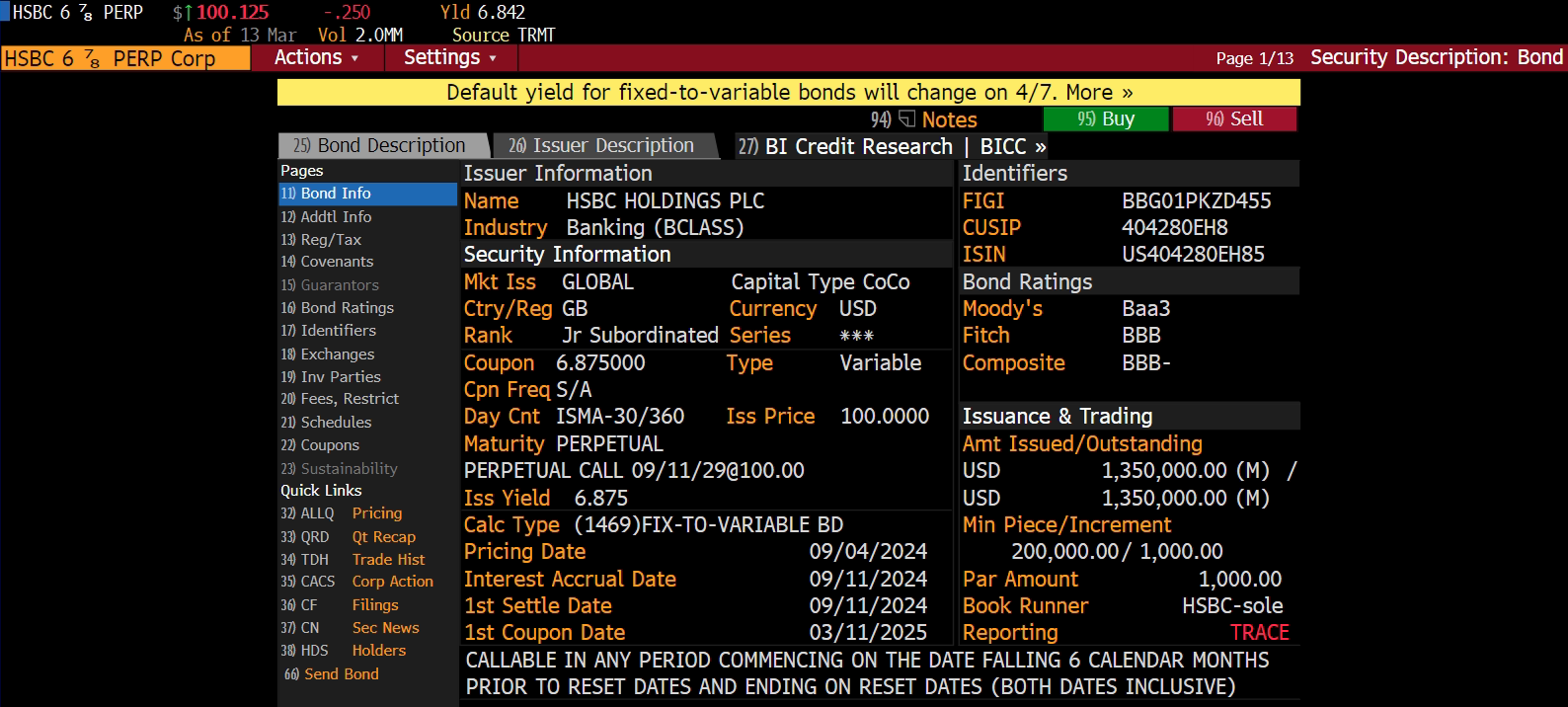Click the Amt Issued/Outstanding label

tap(1082, 443)
